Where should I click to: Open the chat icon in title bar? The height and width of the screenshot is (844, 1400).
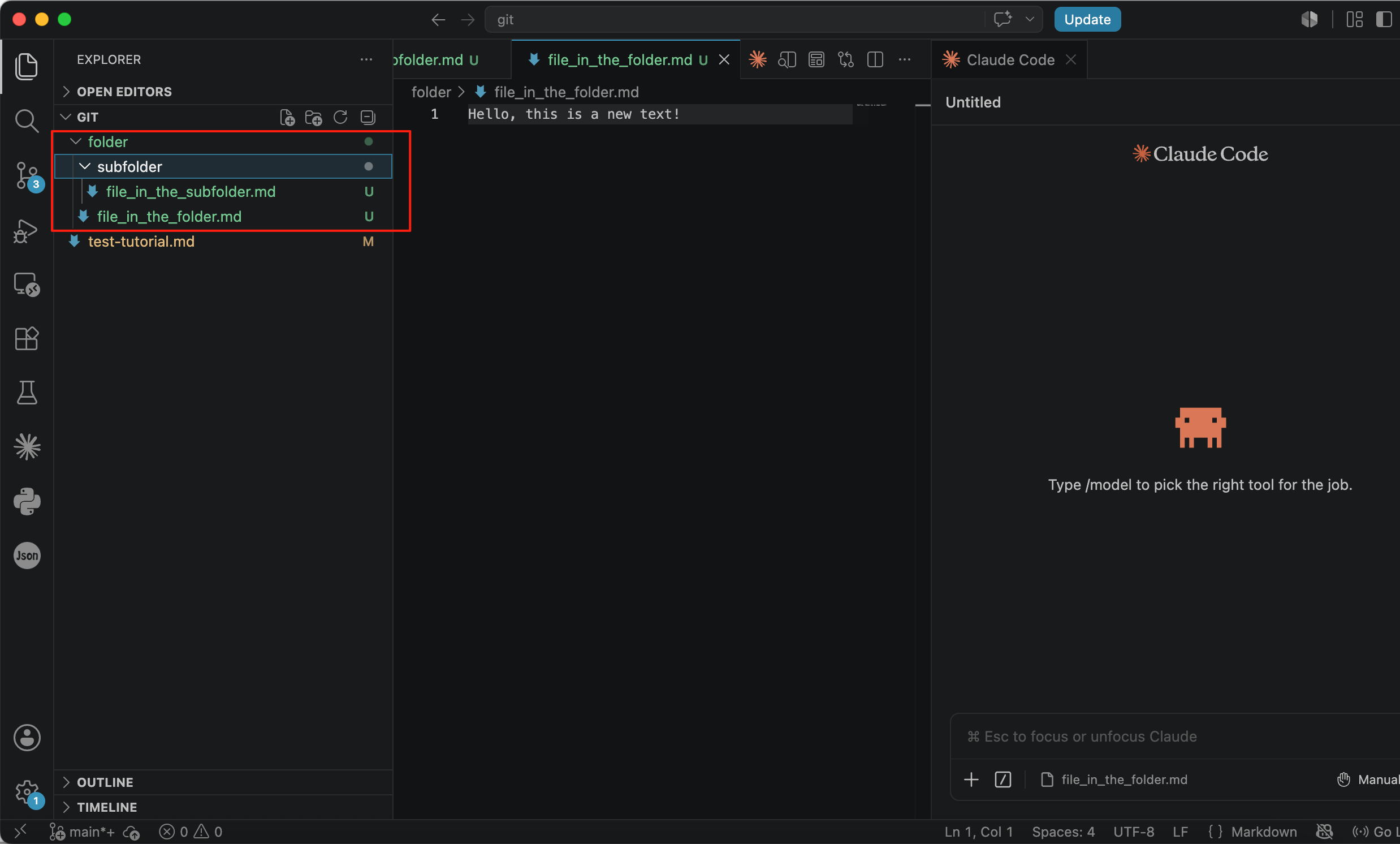pos(1003,19)
